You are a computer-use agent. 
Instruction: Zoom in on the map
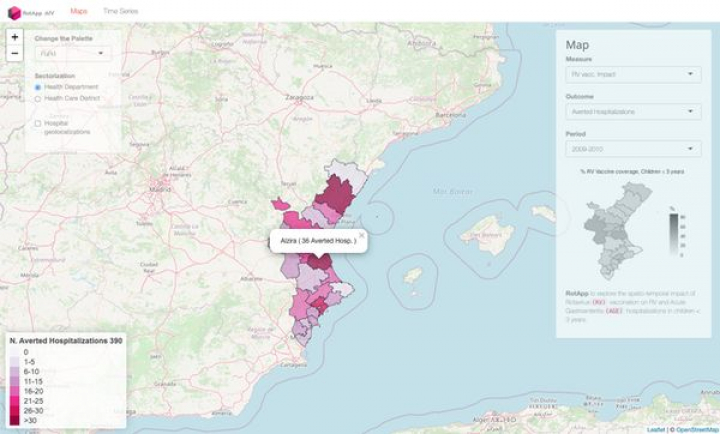[x=14, y=36]
